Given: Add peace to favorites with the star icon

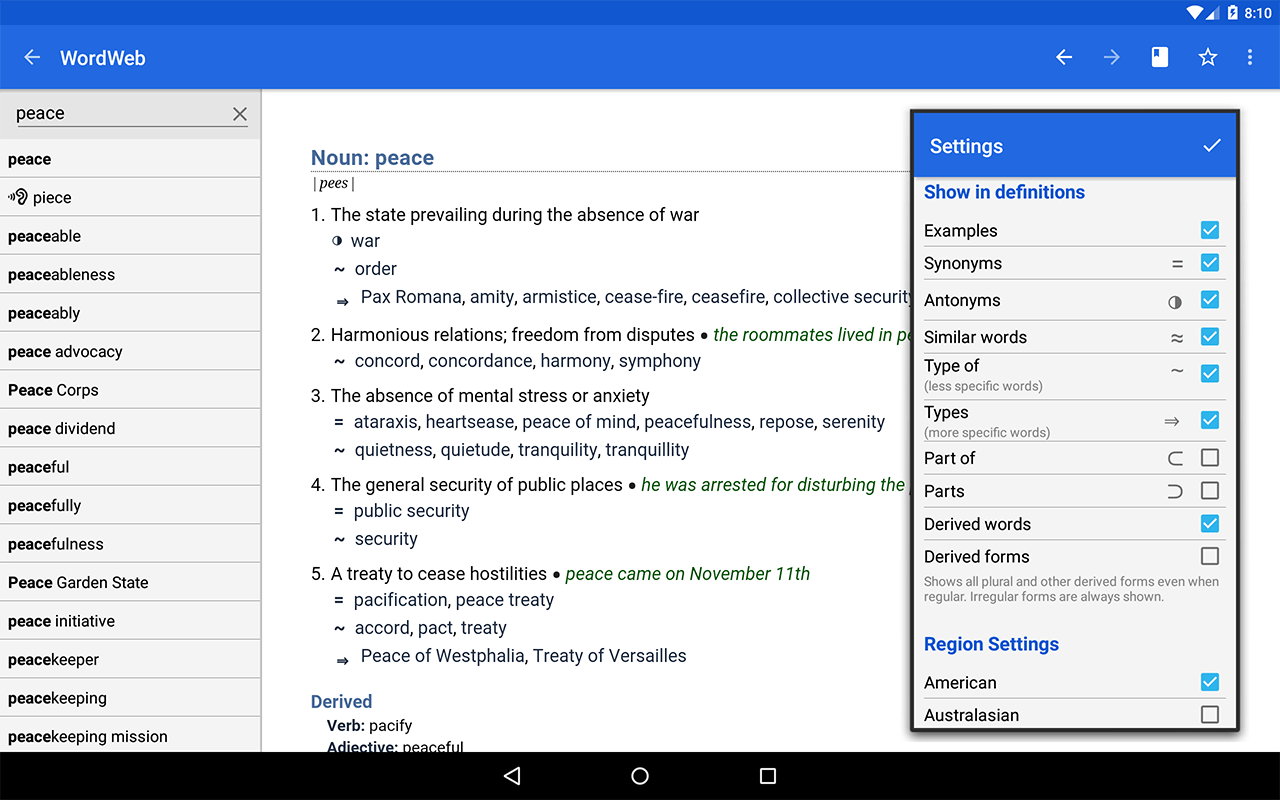Looking at the screenshot, I should click(1207, 57).
